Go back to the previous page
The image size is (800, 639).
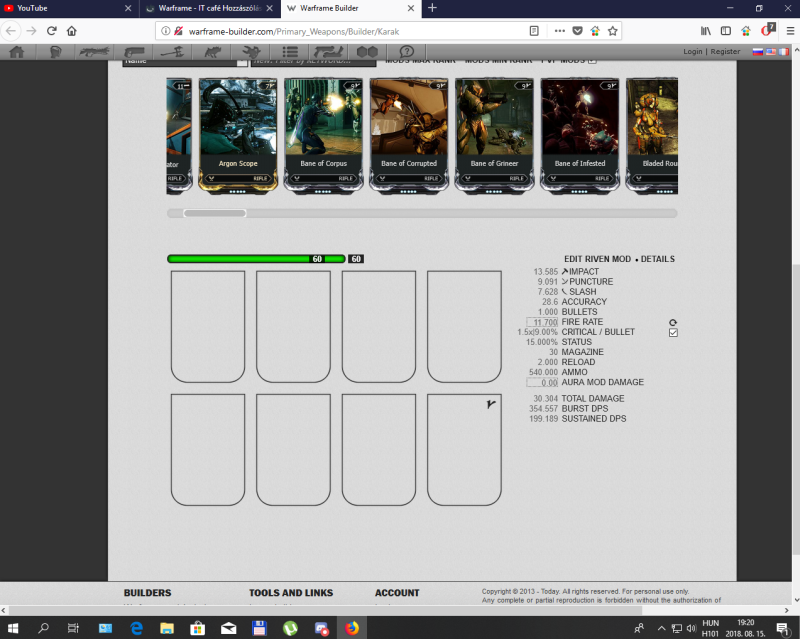[x=11, y=31]
